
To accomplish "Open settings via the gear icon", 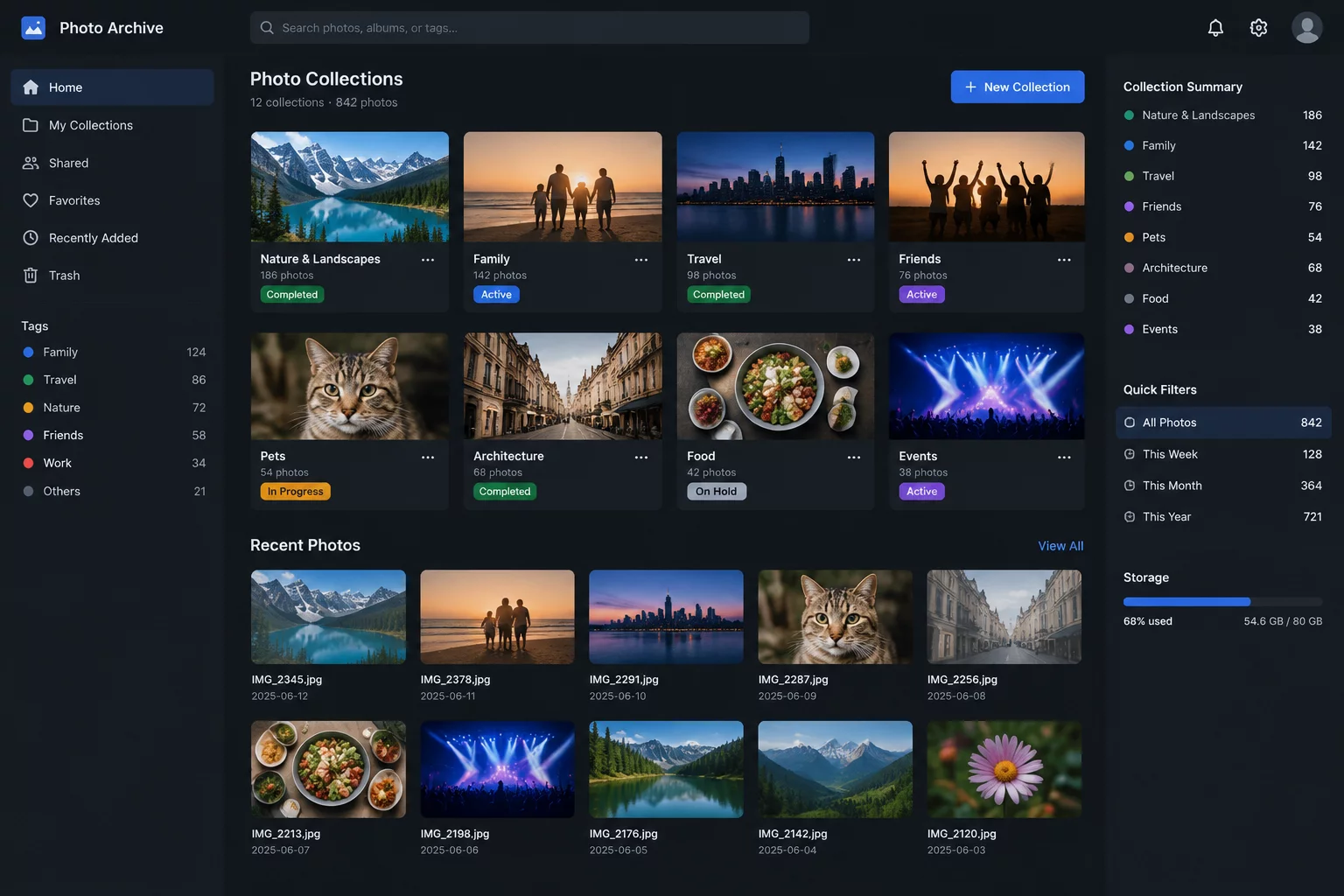I will [1258, 28].
